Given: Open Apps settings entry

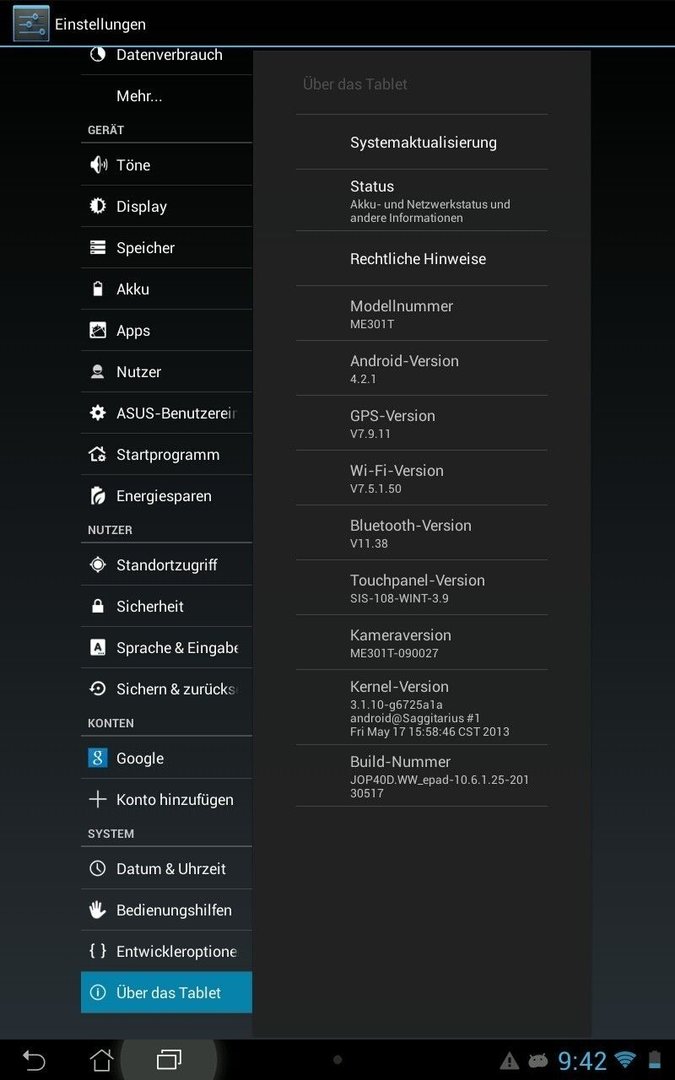Looking at the screenshot, I should point(166,330).
